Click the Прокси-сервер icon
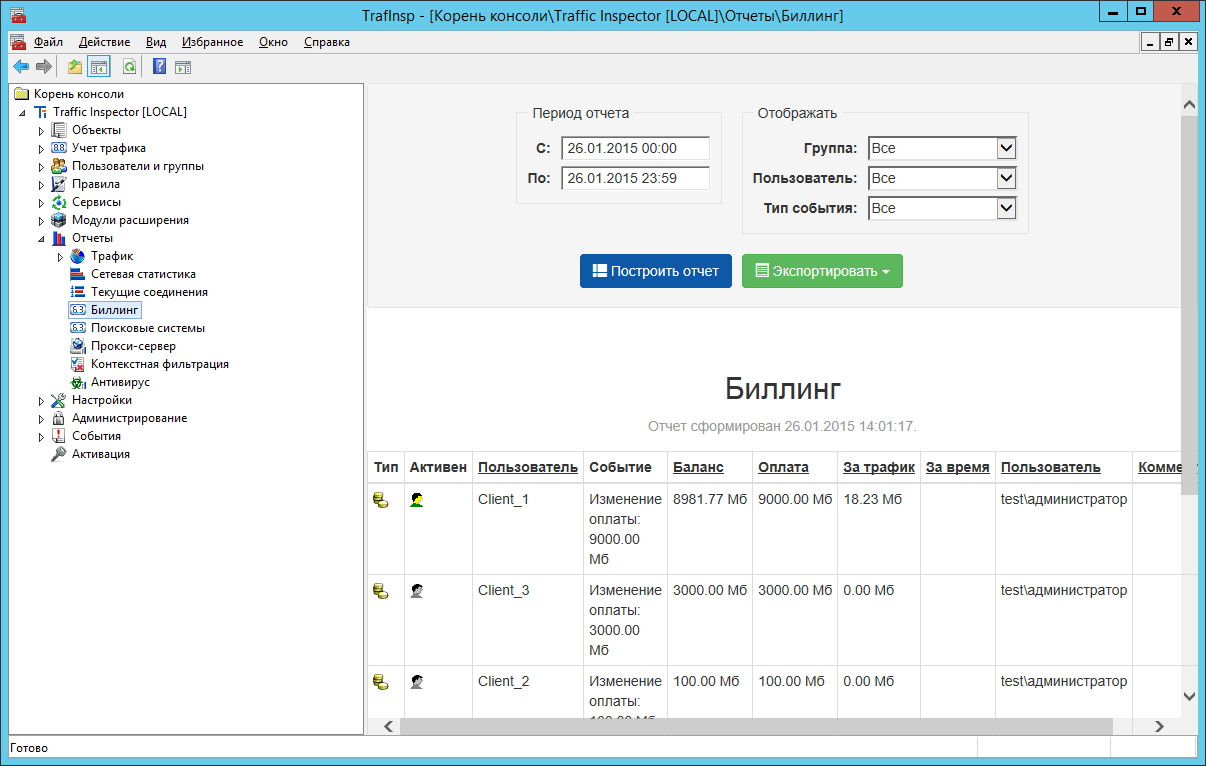Viewport: 1206px width, 766px height. tap(78, 346)
